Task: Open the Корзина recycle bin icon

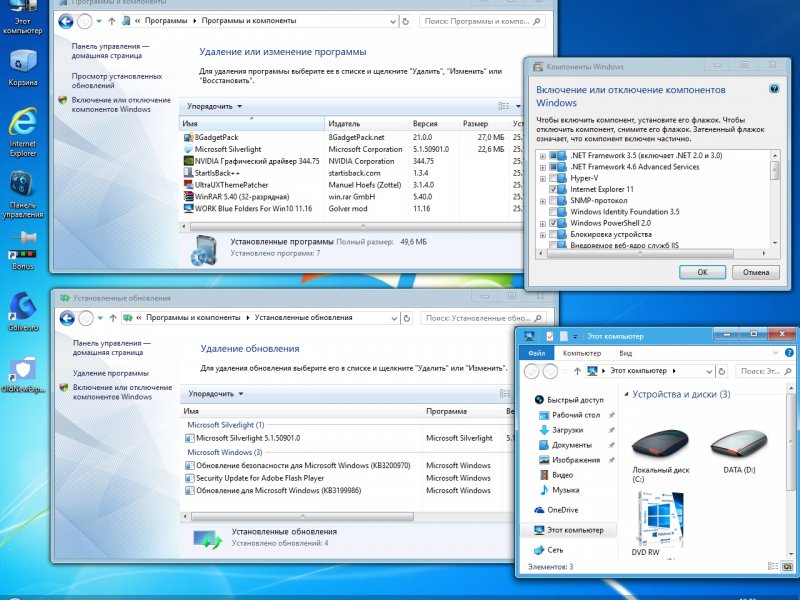Action: tap(23, 67)
